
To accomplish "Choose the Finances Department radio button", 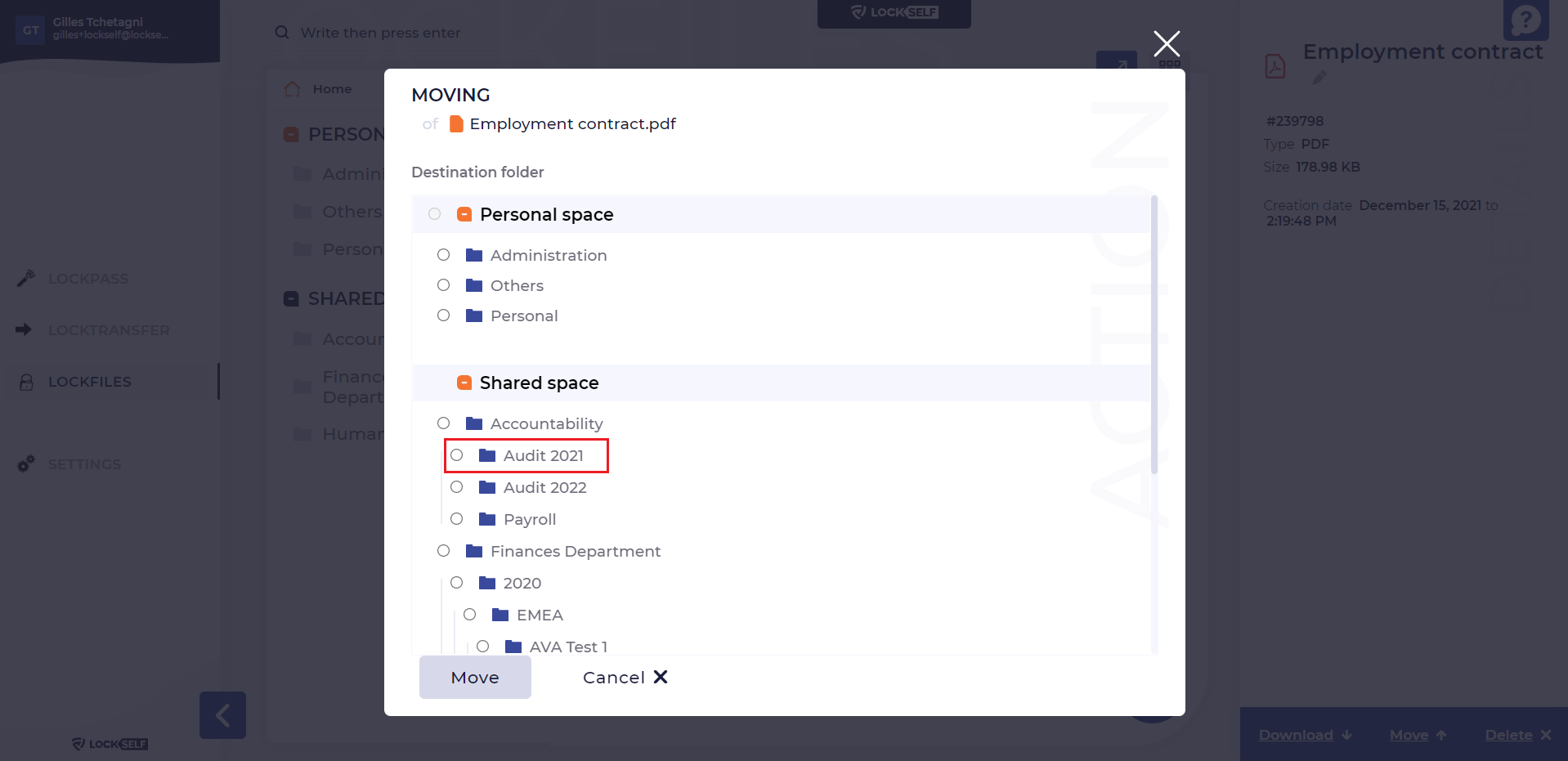I will coord(444,551).
